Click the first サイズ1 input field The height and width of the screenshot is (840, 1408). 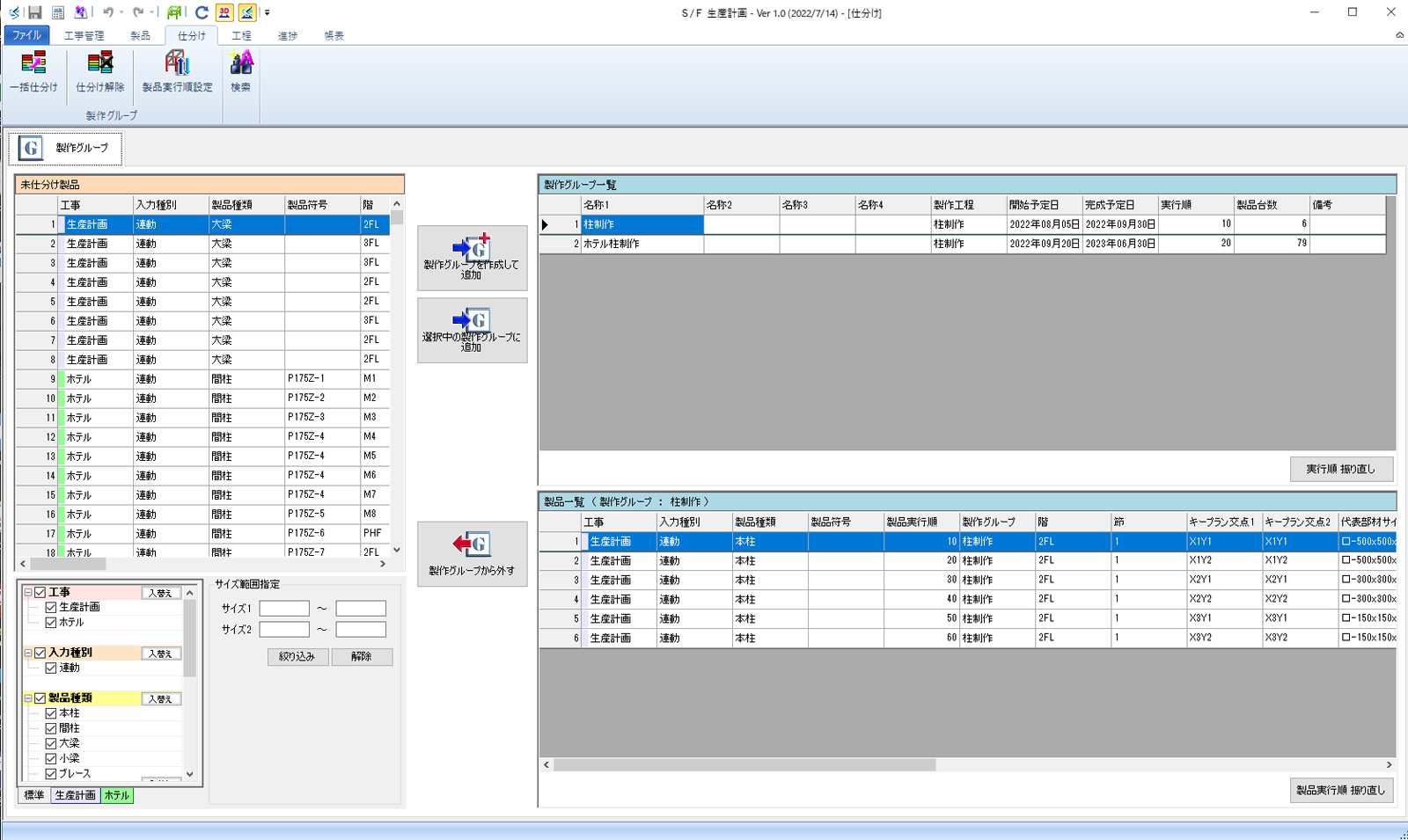coord(283,609)
